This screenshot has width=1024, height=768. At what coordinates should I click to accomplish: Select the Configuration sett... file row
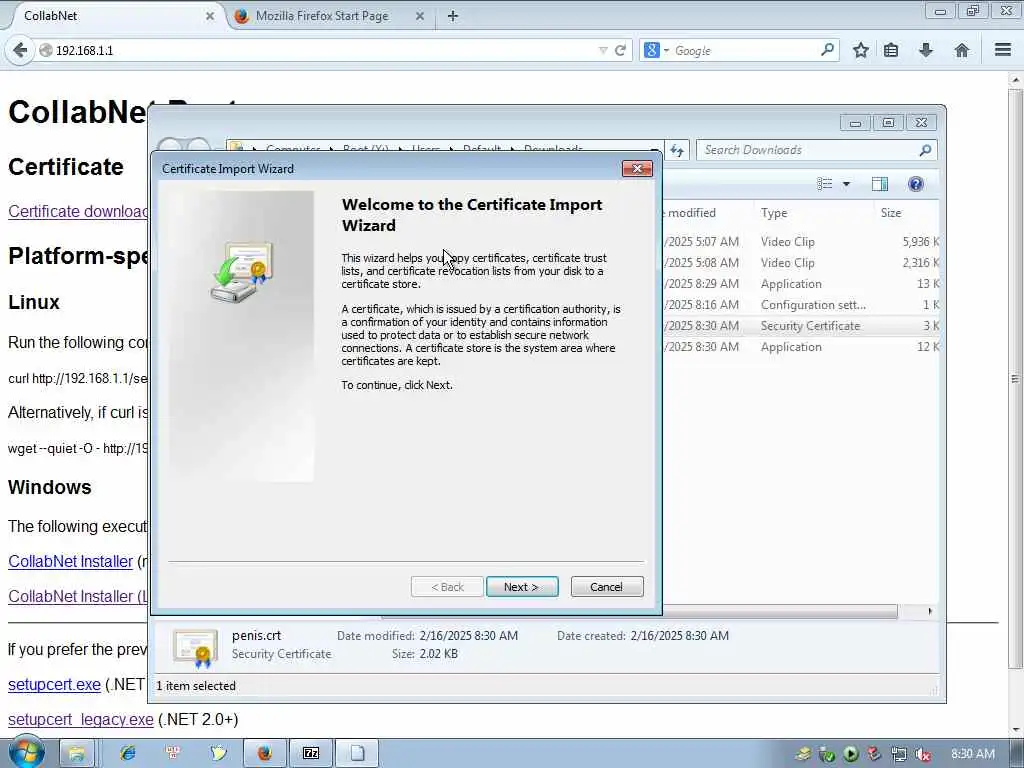tap(801, 305)
